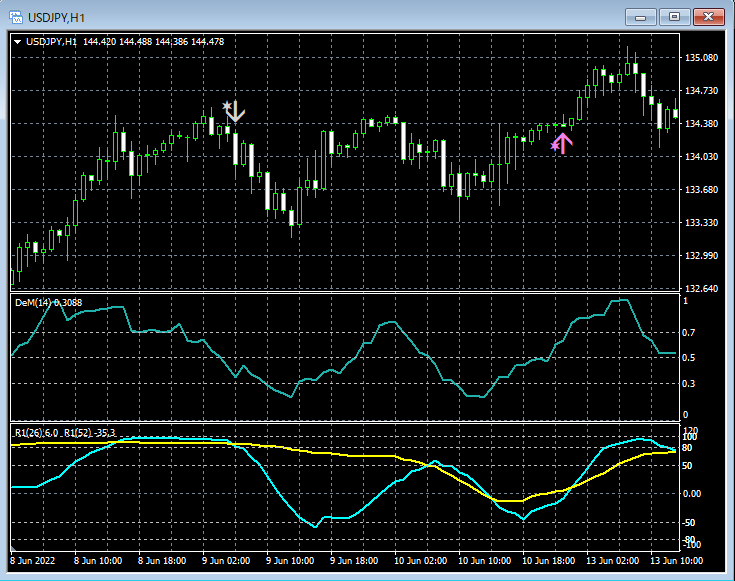The width and height of the screenshot is (735, 581).
Task: Click the gray down-arrow sell signal
Action: (x=236, y=111)
